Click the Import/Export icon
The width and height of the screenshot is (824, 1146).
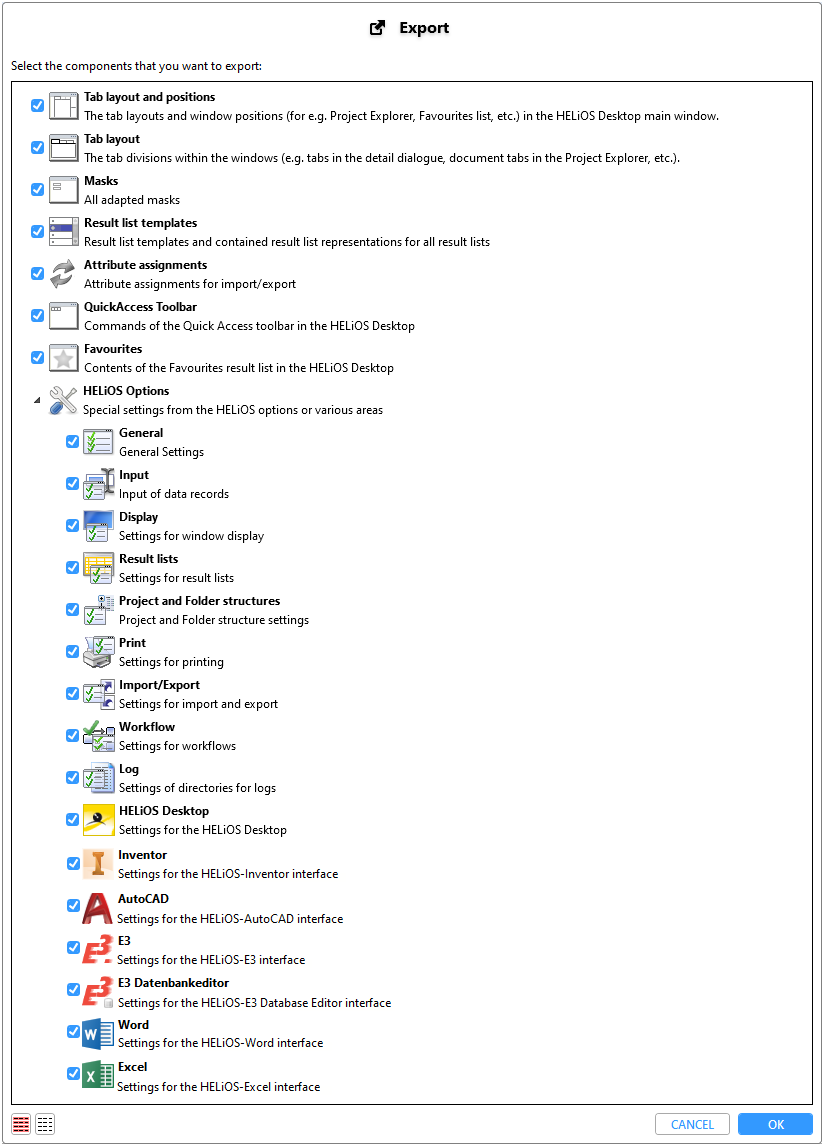click(99, 694)
